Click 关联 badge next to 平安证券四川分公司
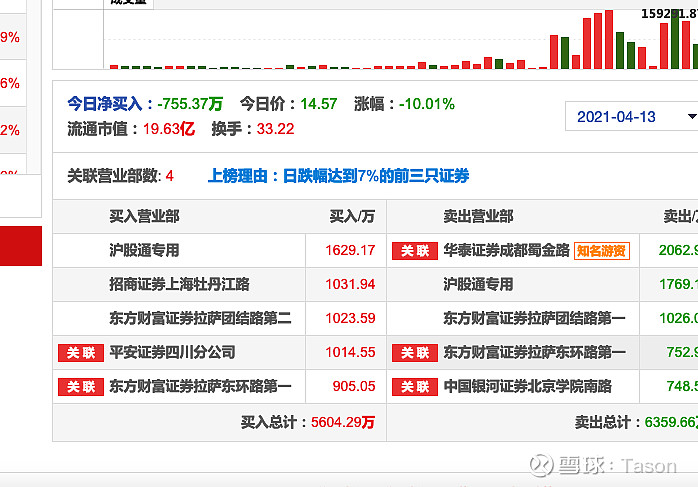 (81, 353)
